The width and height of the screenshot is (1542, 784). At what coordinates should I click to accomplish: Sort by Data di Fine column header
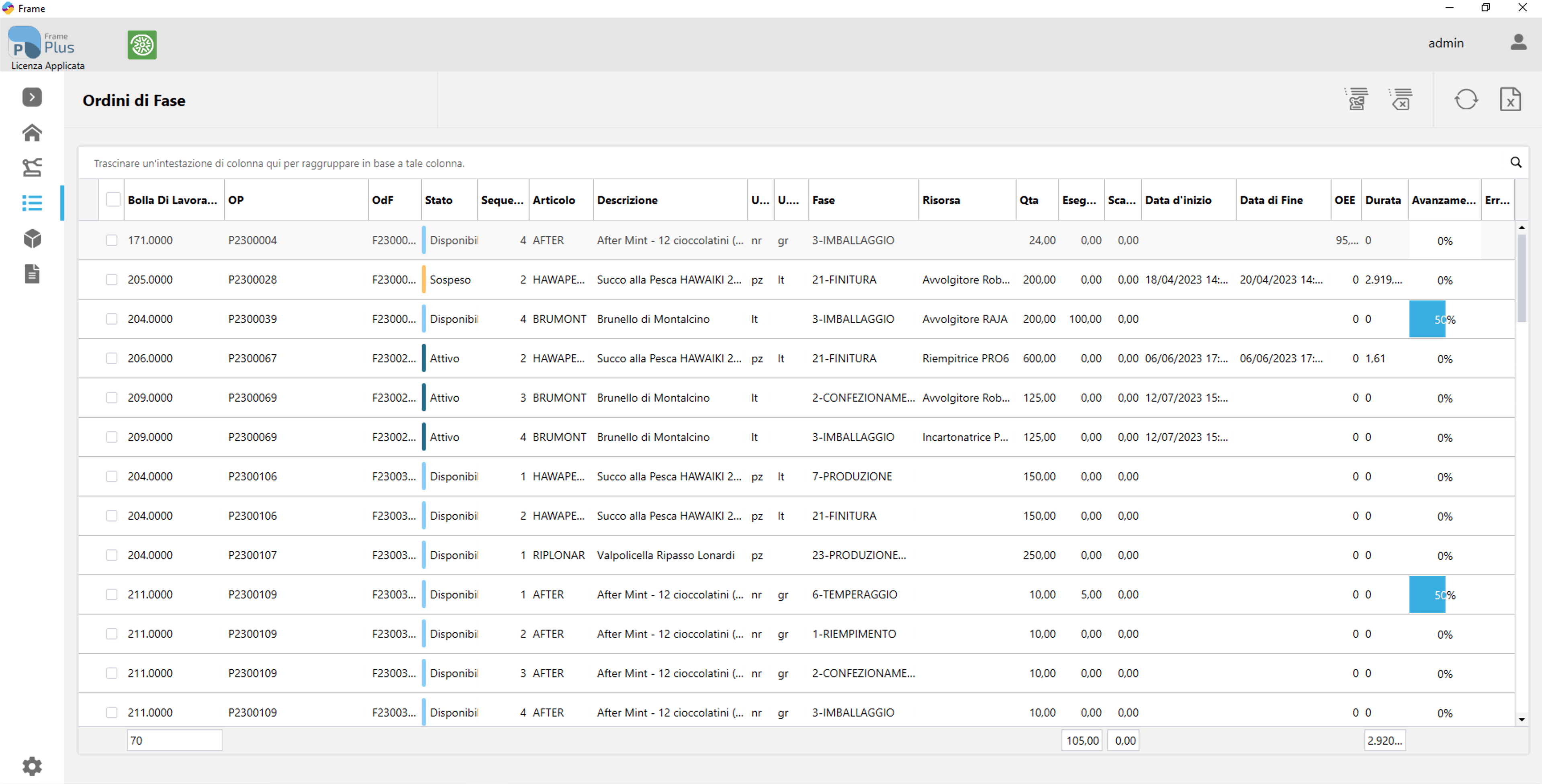[x=1283, y=200]
